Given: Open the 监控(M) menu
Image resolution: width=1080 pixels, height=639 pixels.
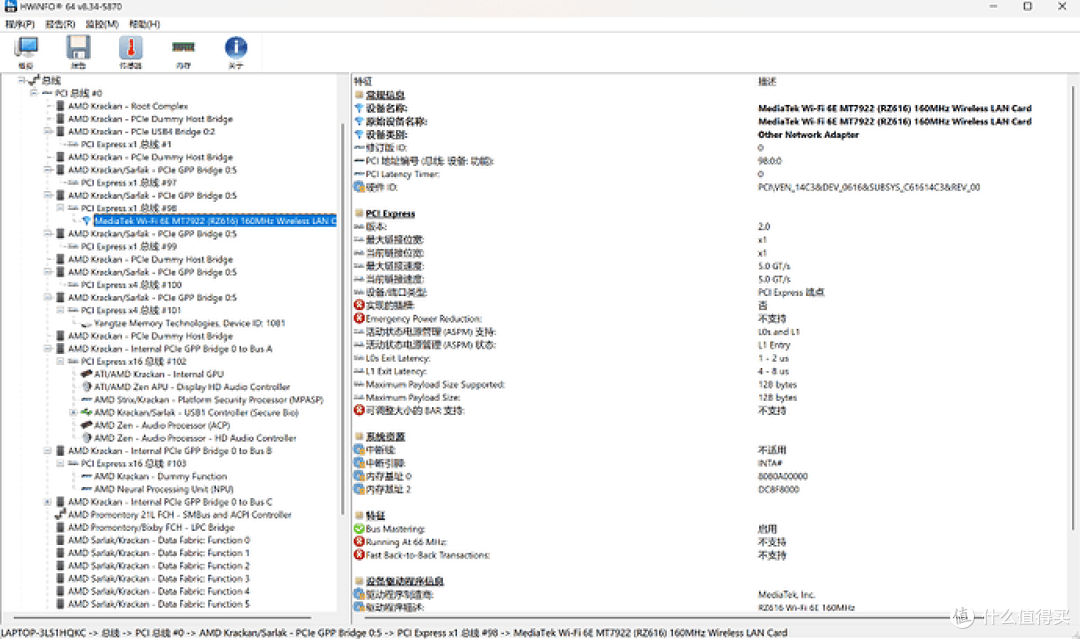Looking at the screenshot, I should [x=102, y=24].
